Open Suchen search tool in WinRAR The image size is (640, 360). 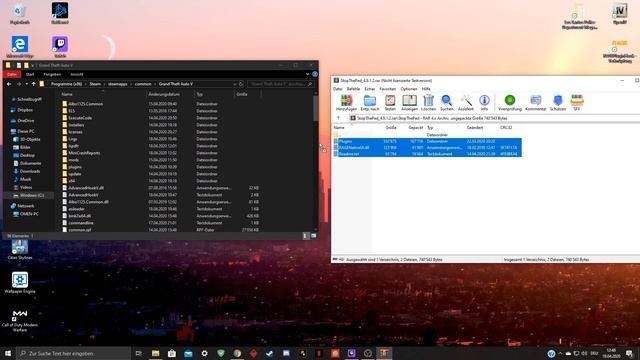447,102
